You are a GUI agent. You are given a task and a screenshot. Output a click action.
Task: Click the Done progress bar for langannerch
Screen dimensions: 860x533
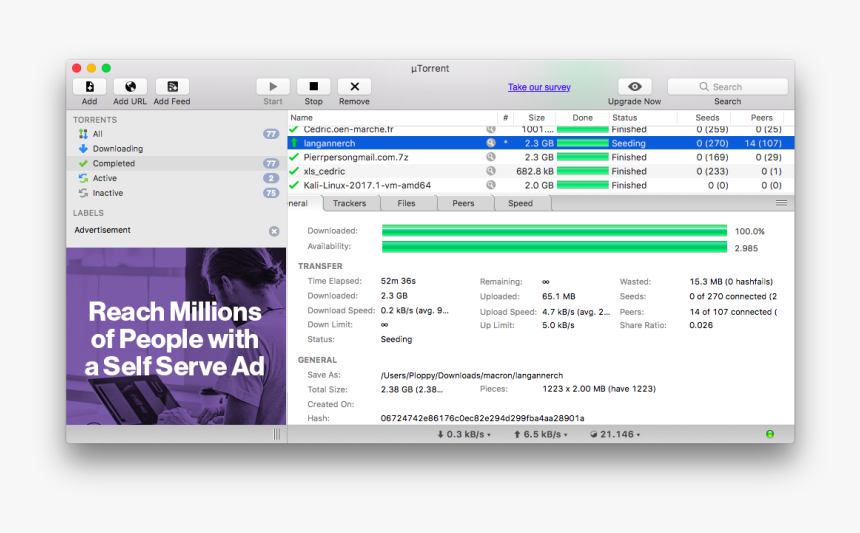(x=582, y=143)
